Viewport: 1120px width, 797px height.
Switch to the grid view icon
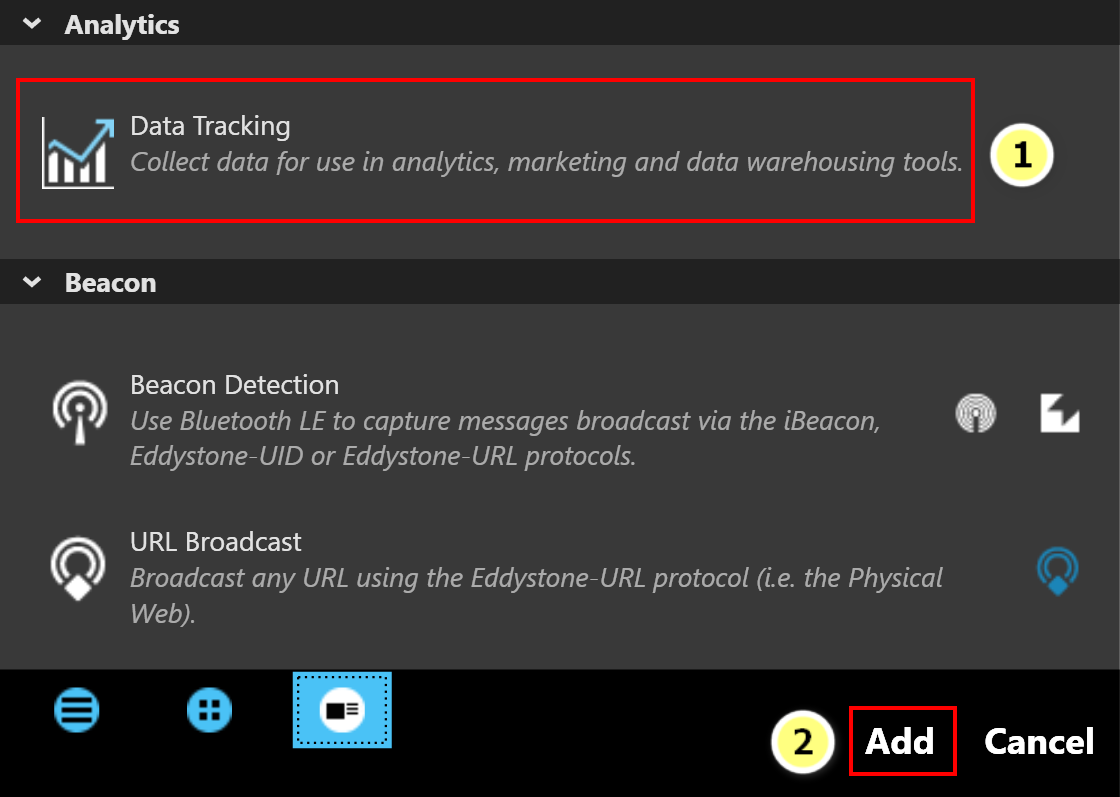coord(209,710)
